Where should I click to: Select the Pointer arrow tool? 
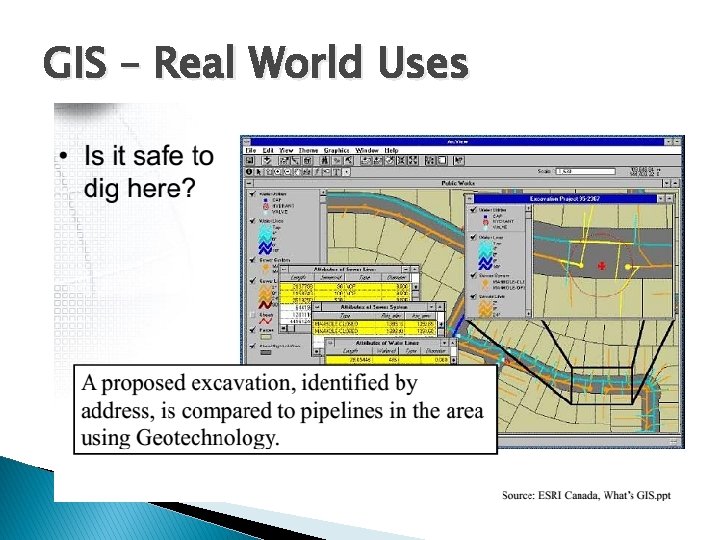pos(259,172)
